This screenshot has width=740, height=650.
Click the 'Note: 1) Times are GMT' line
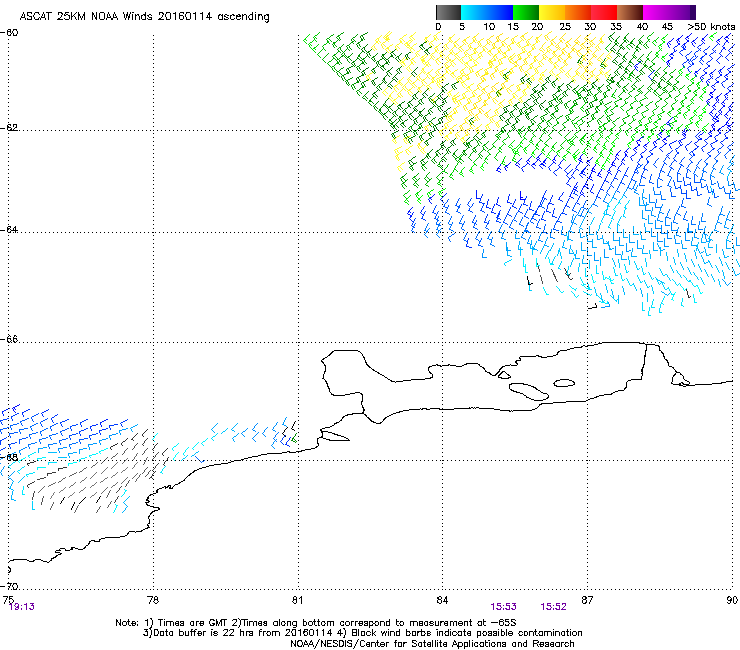pyautogui.click(x=316, y=623)
